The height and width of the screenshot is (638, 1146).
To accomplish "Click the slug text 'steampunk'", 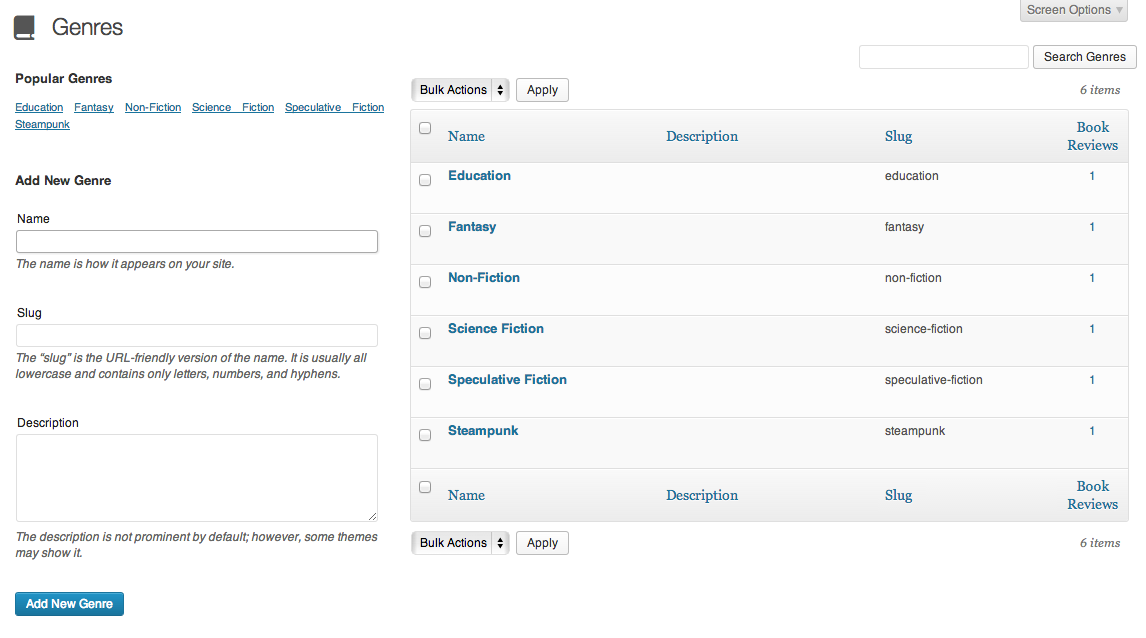I will [914, 431].
